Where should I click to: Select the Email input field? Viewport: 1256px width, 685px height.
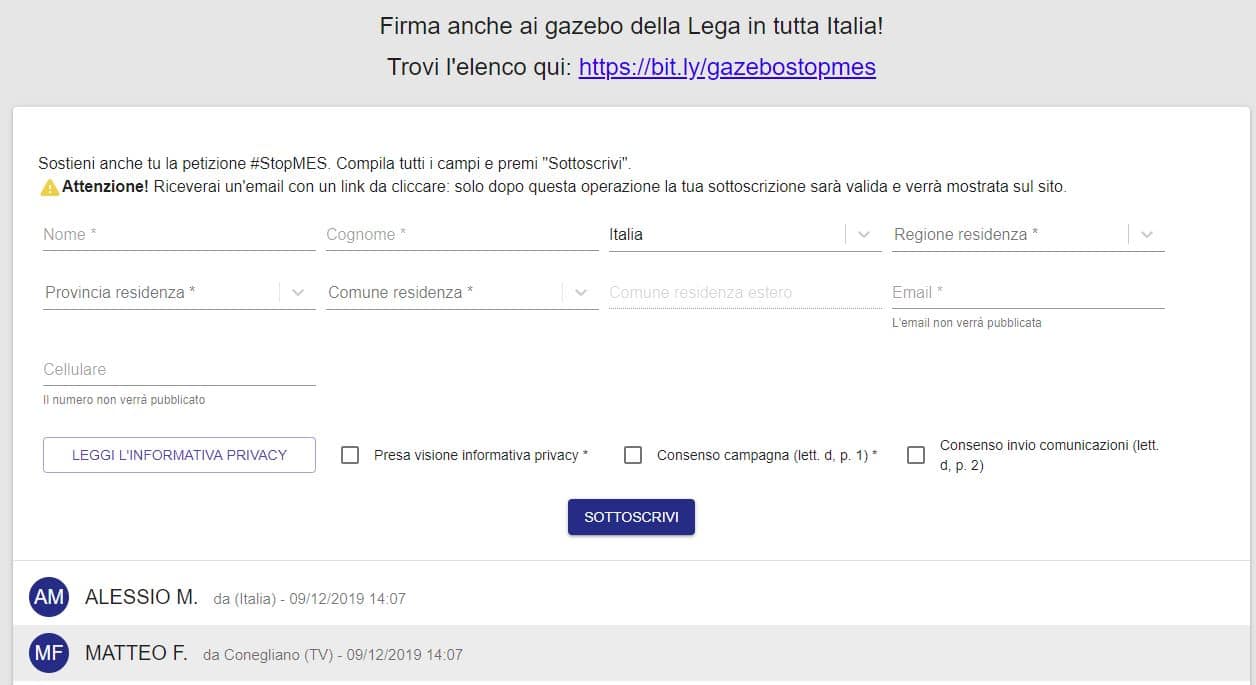point(1028,292)
